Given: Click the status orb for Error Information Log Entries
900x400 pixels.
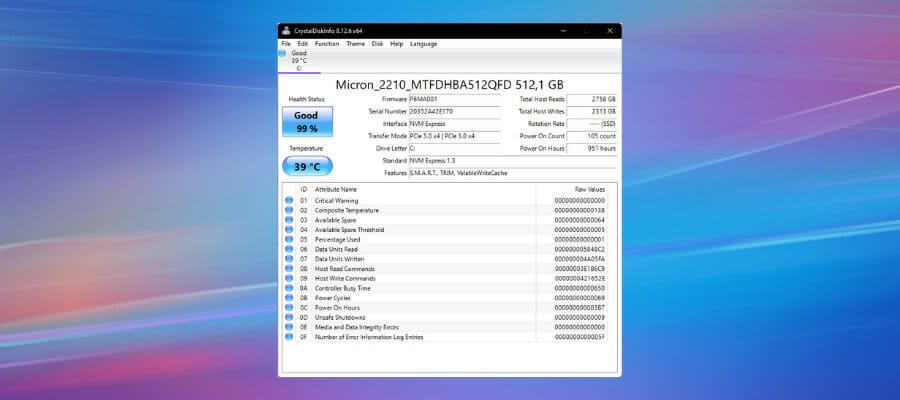Looking at the screenshot, I should pos(289,337).
